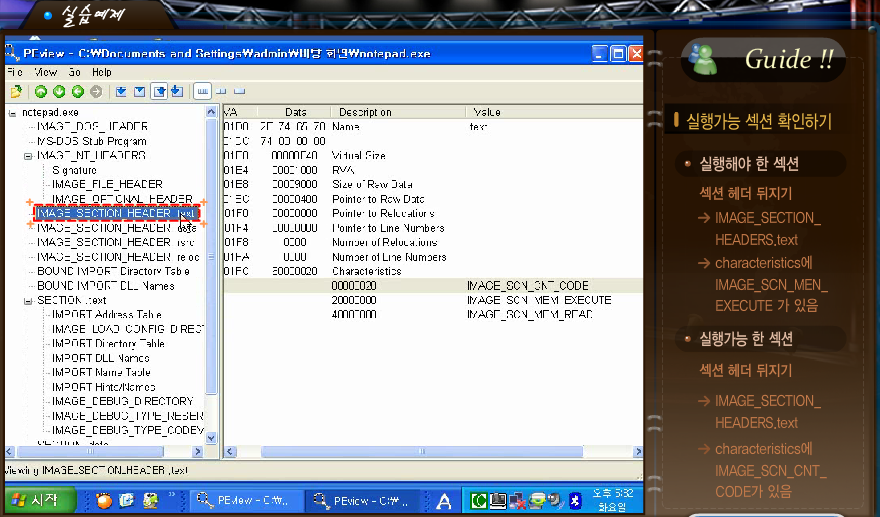
Task: Select IMAGE_LOAD_CONFIG_DIRECTORY tree item
Action: (x=127, y=329)
